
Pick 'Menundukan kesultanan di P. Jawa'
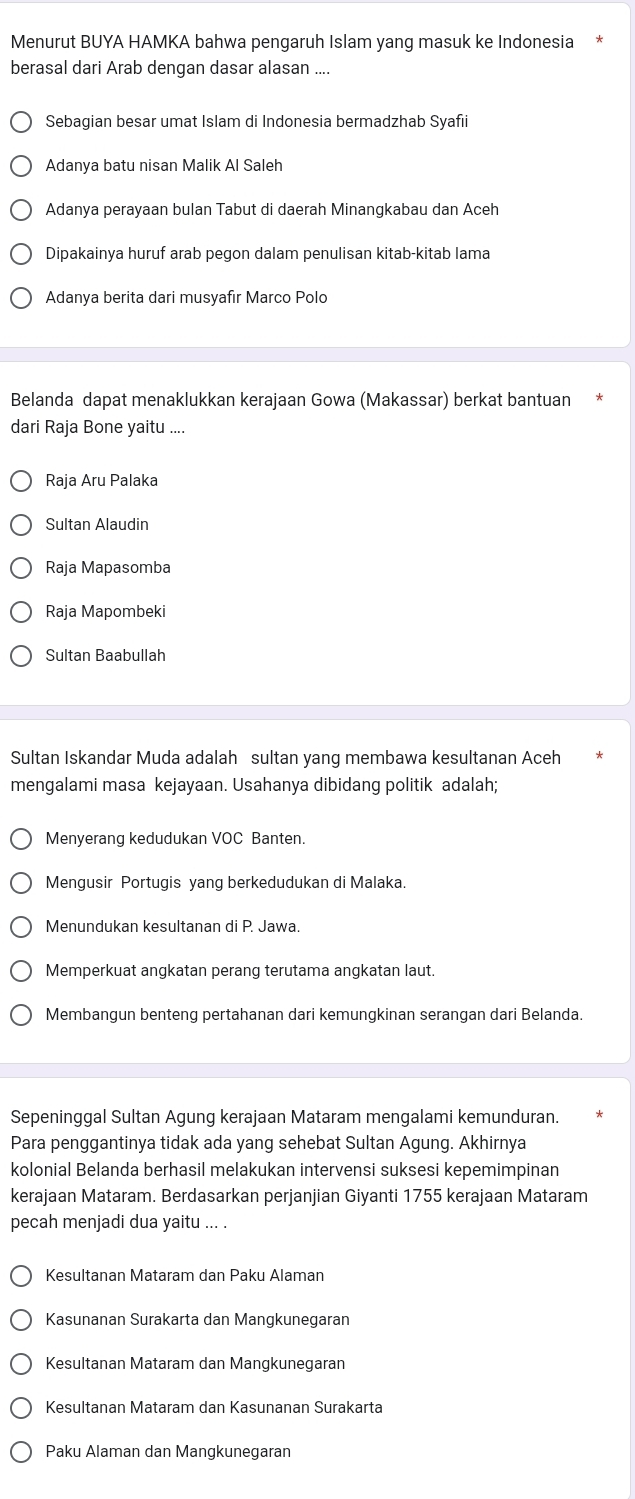pos(21,927)
